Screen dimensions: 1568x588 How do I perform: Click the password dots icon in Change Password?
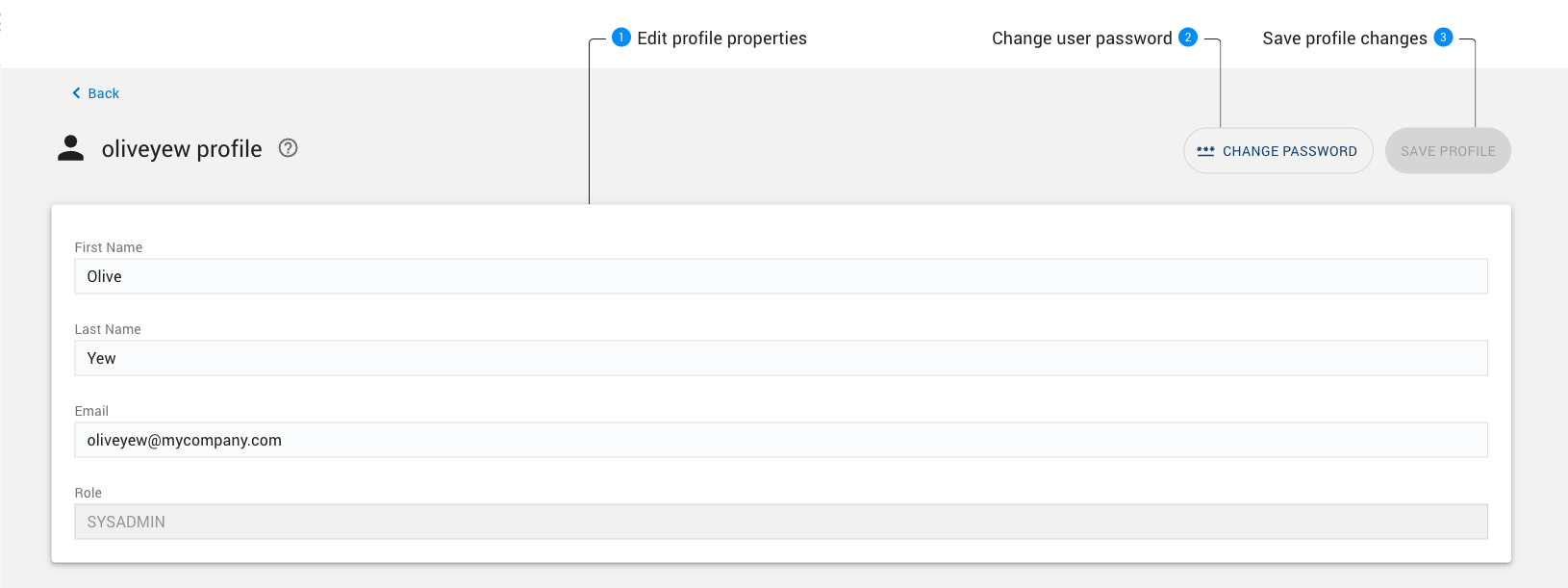pyautogui.click(x=1205, y=151)
